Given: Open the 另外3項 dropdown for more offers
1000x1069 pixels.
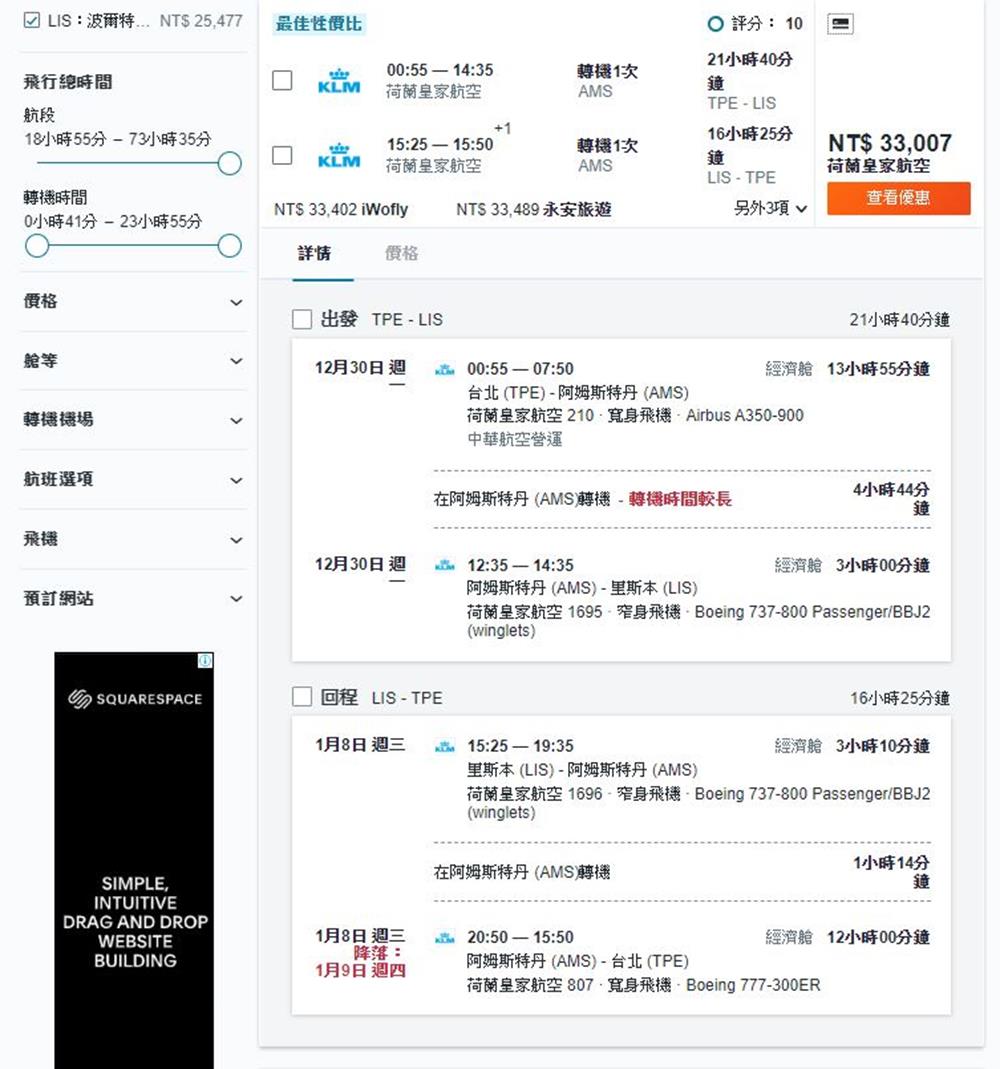Looking at the screenshot, I should coord(770,208).
